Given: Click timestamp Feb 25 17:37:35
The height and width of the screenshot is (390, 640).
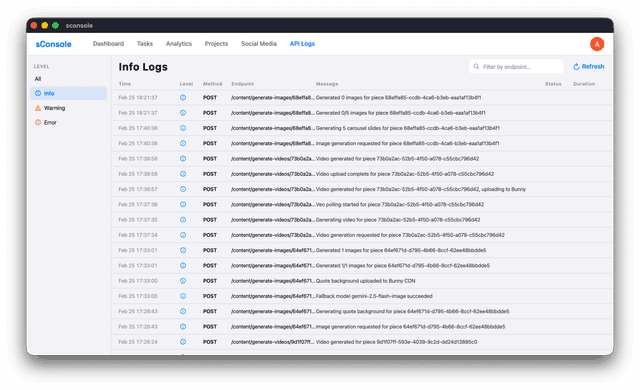Looking at the screenshot, I should 138,220.
